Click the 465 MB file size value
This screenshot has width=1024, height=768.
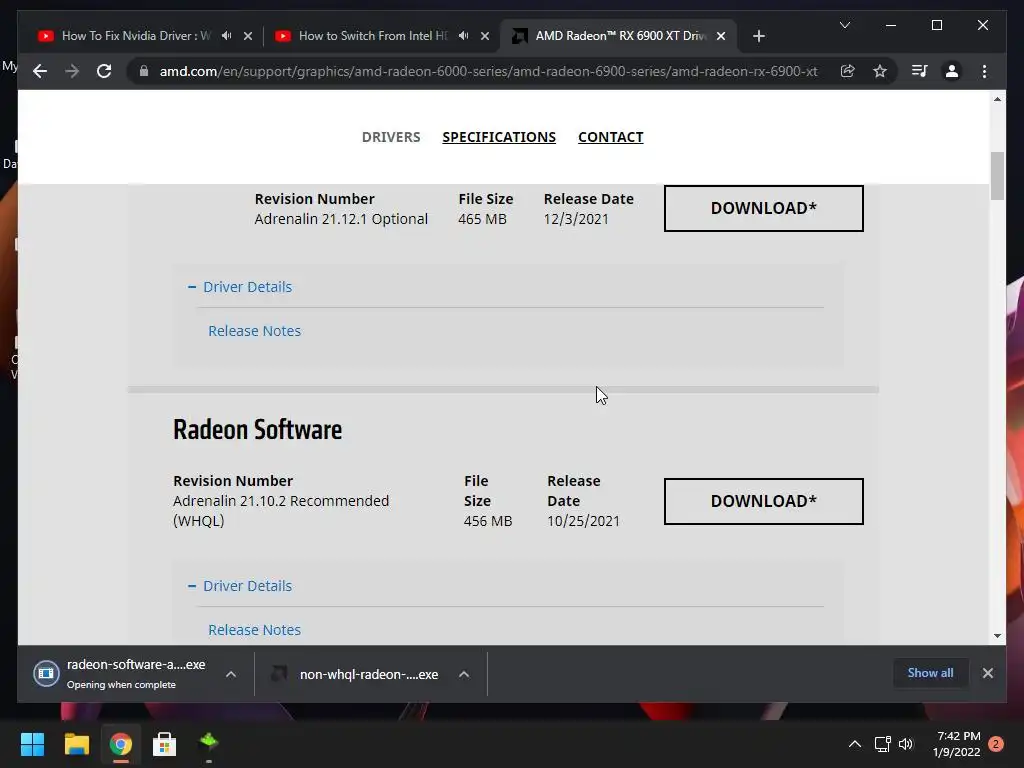tap(482, 219)
